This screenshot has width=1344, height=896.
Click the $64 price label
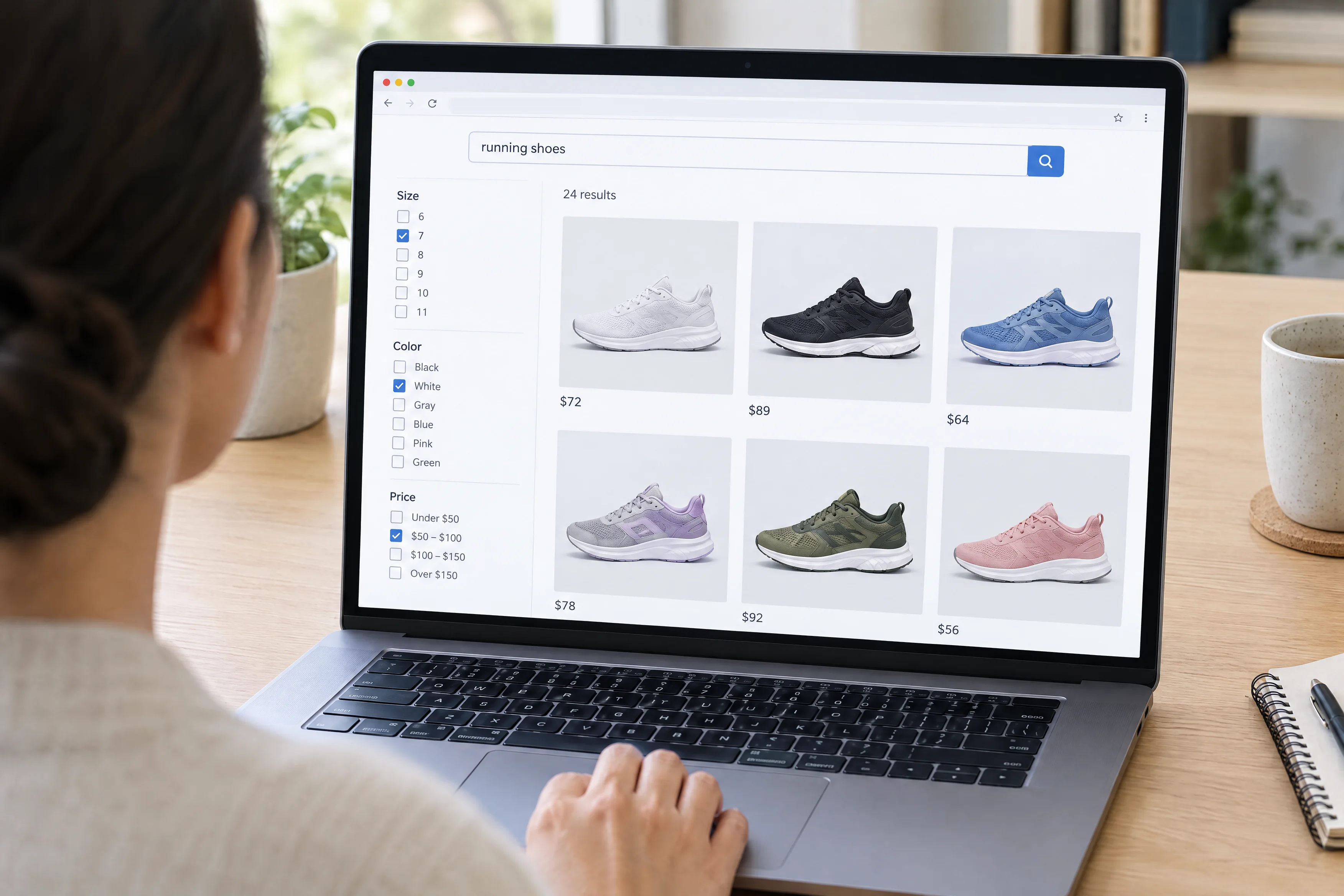pyautogui.click(x=958, y=420)
